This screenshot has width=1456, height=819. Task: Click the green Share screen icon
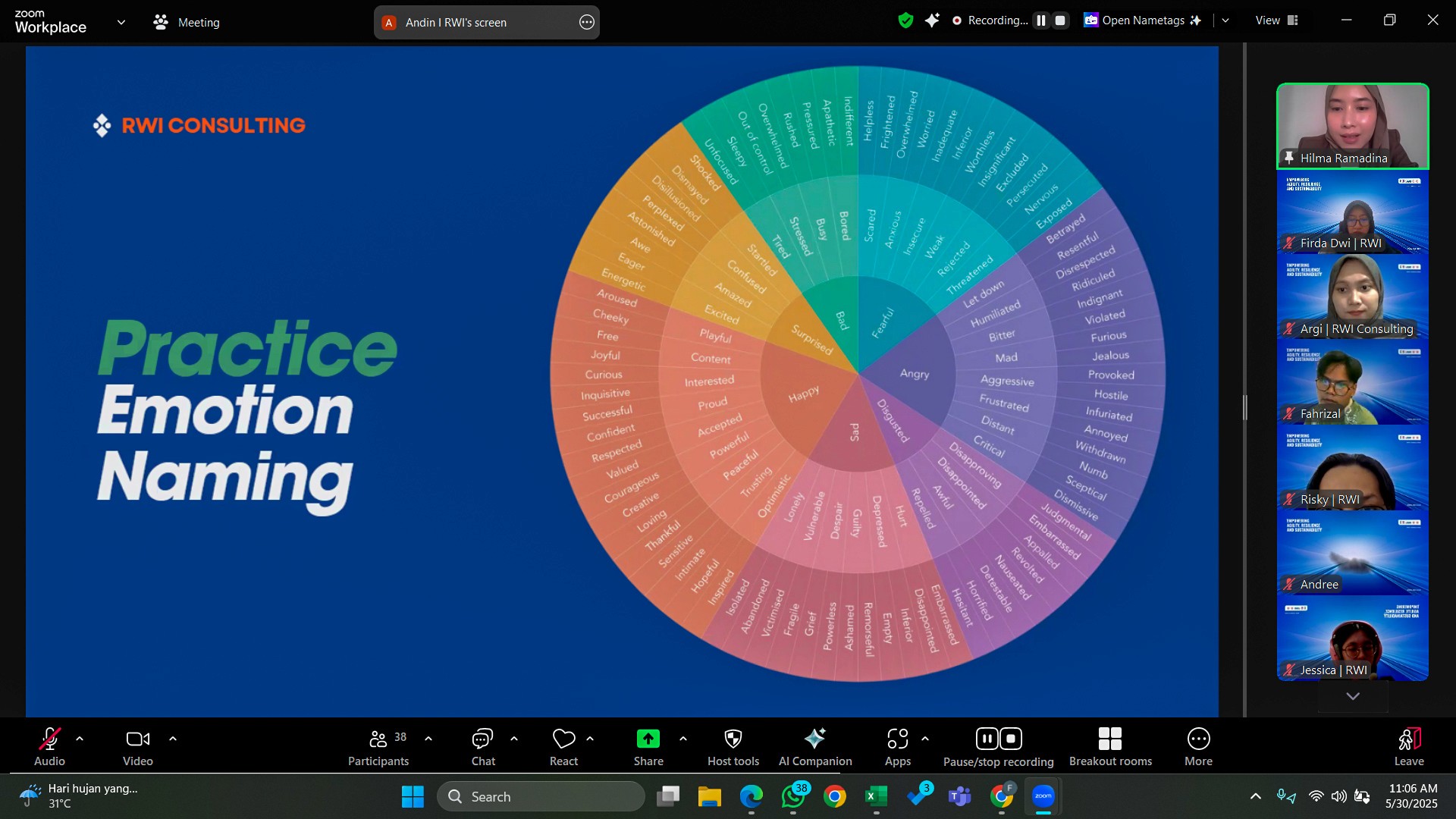pyautogui.click(x=648, y=739)
